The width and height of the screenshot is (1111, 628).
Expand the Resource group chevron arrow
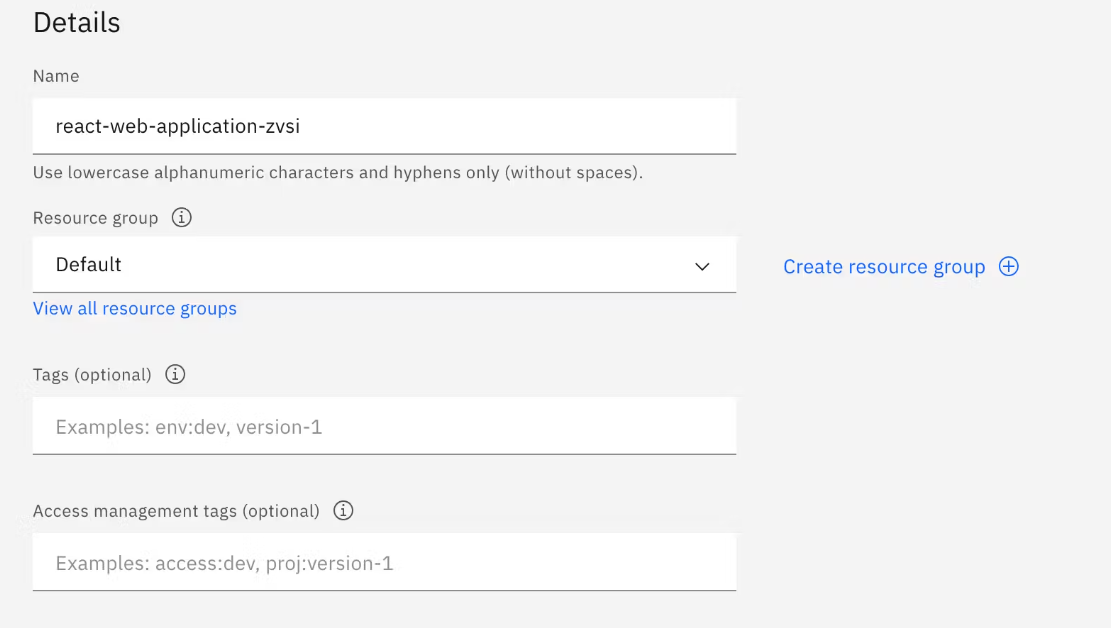click(x=701, y=267)
